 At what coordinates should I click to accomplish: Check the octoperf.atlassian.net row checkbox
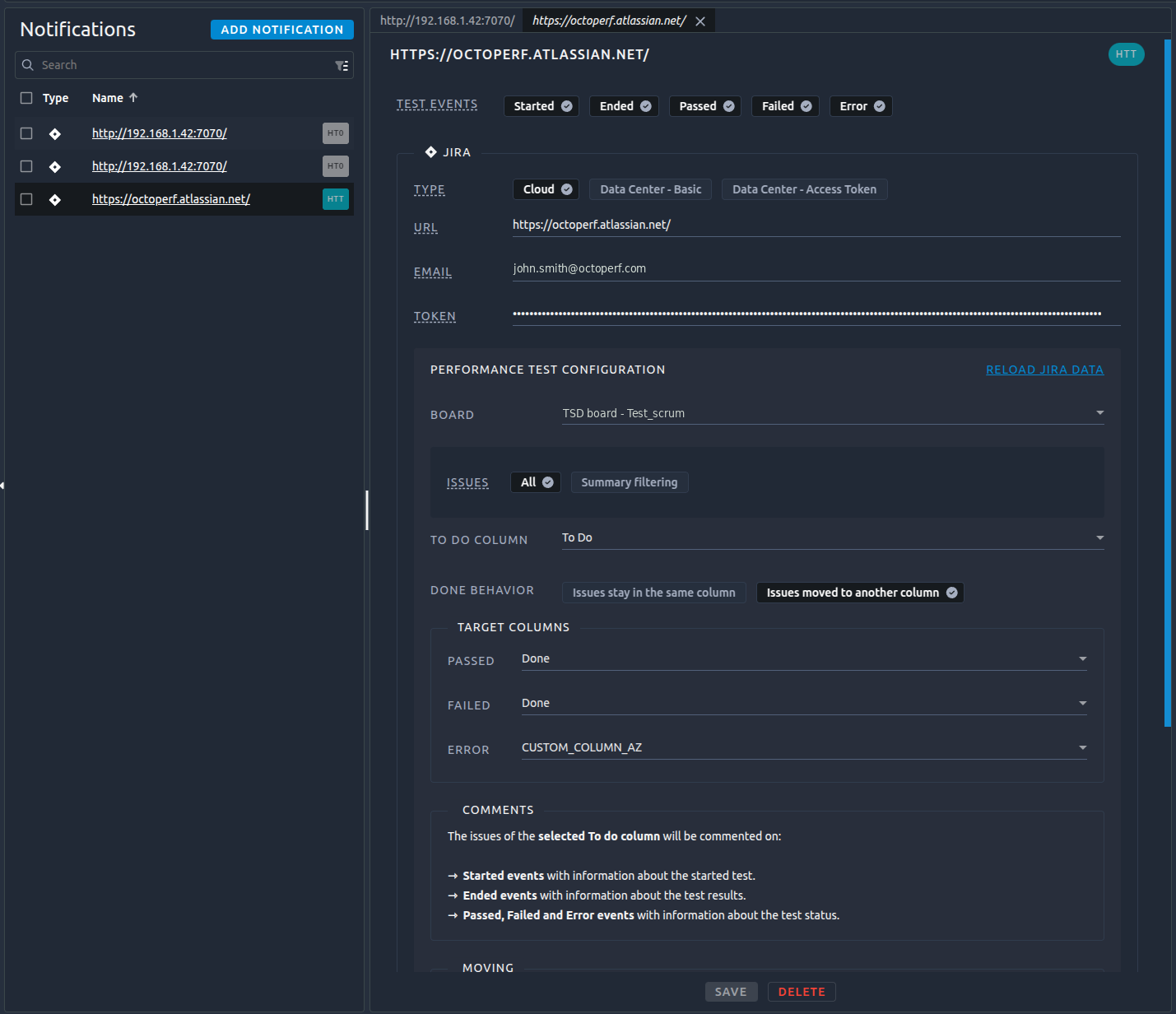click(x=26, y=199)
